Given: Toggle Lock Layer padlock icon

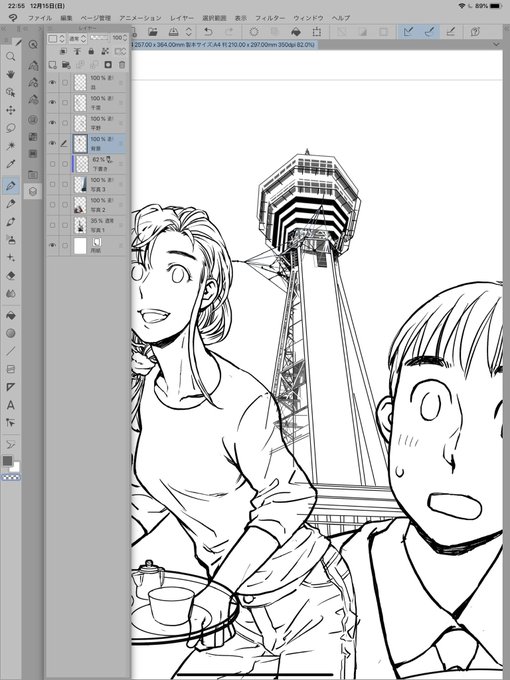Looking at the screenshot, I should 91,51.
